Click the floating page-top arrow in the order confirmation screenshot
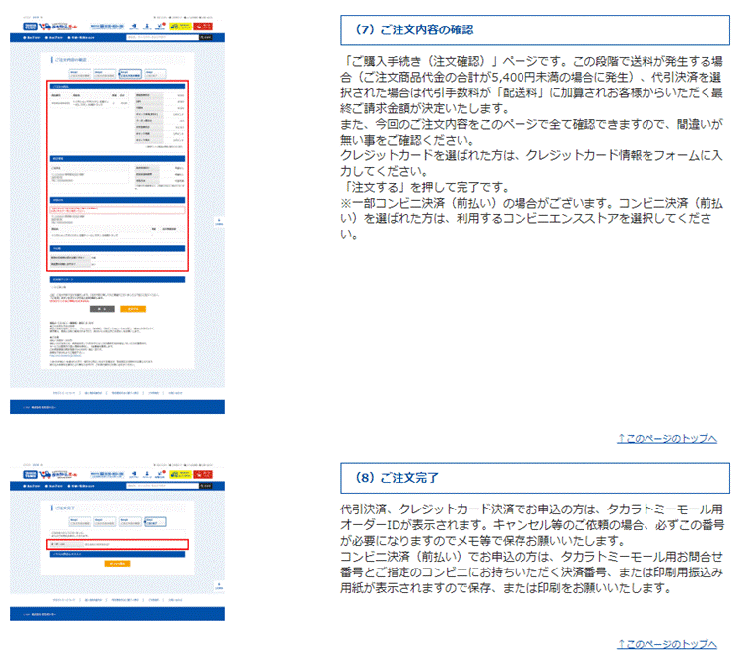Viewport: 740px width, 661px height. coord(219,222)
